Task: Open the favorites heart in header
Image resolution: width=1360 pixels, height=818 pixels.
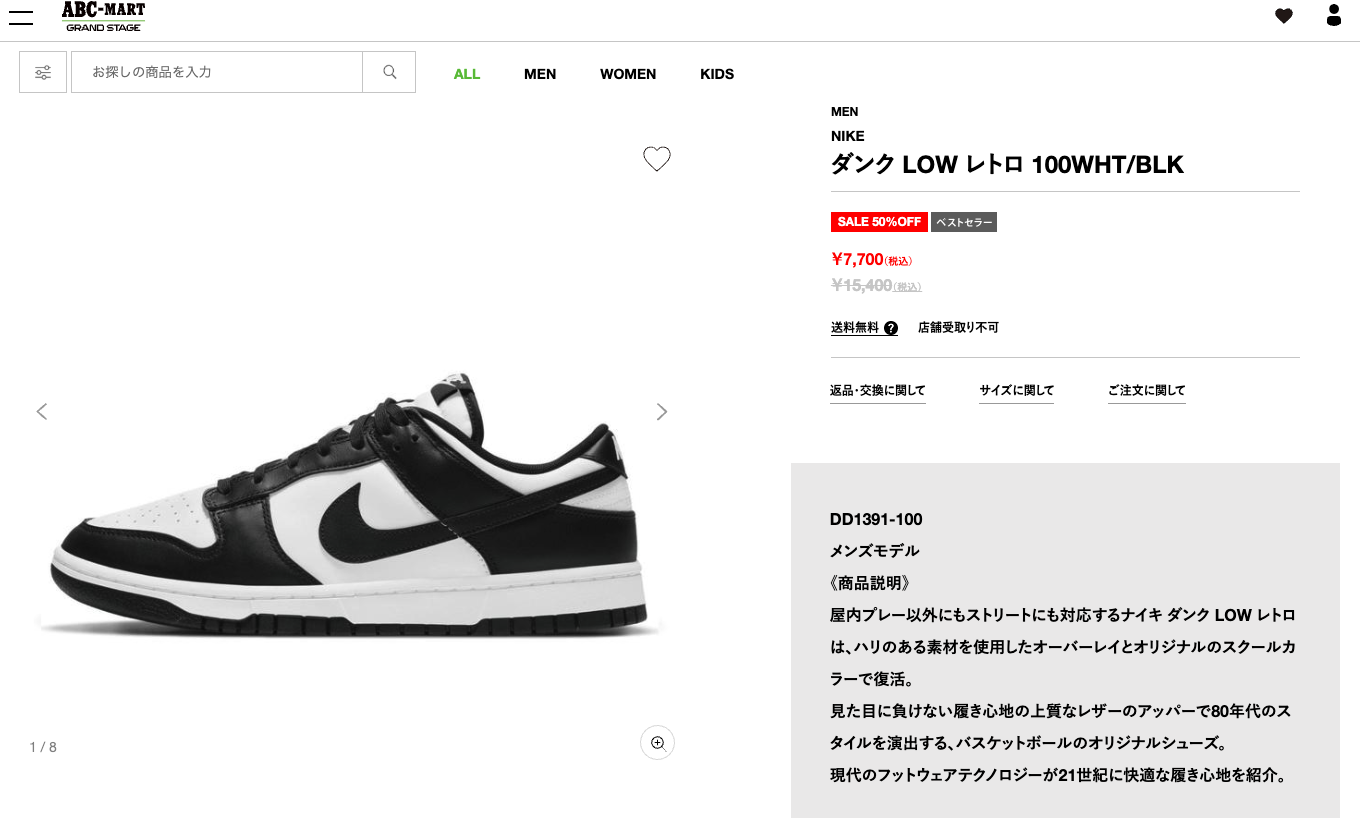Action: [1284, 16]
